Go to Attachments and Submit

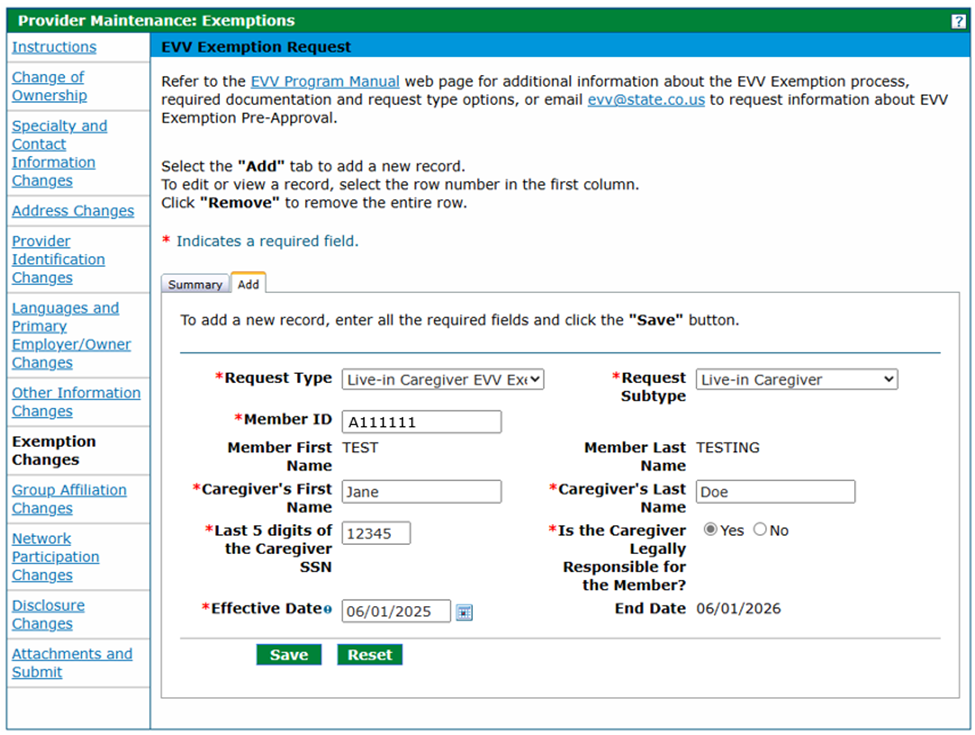pyautogui.click(x=72, y=663)
